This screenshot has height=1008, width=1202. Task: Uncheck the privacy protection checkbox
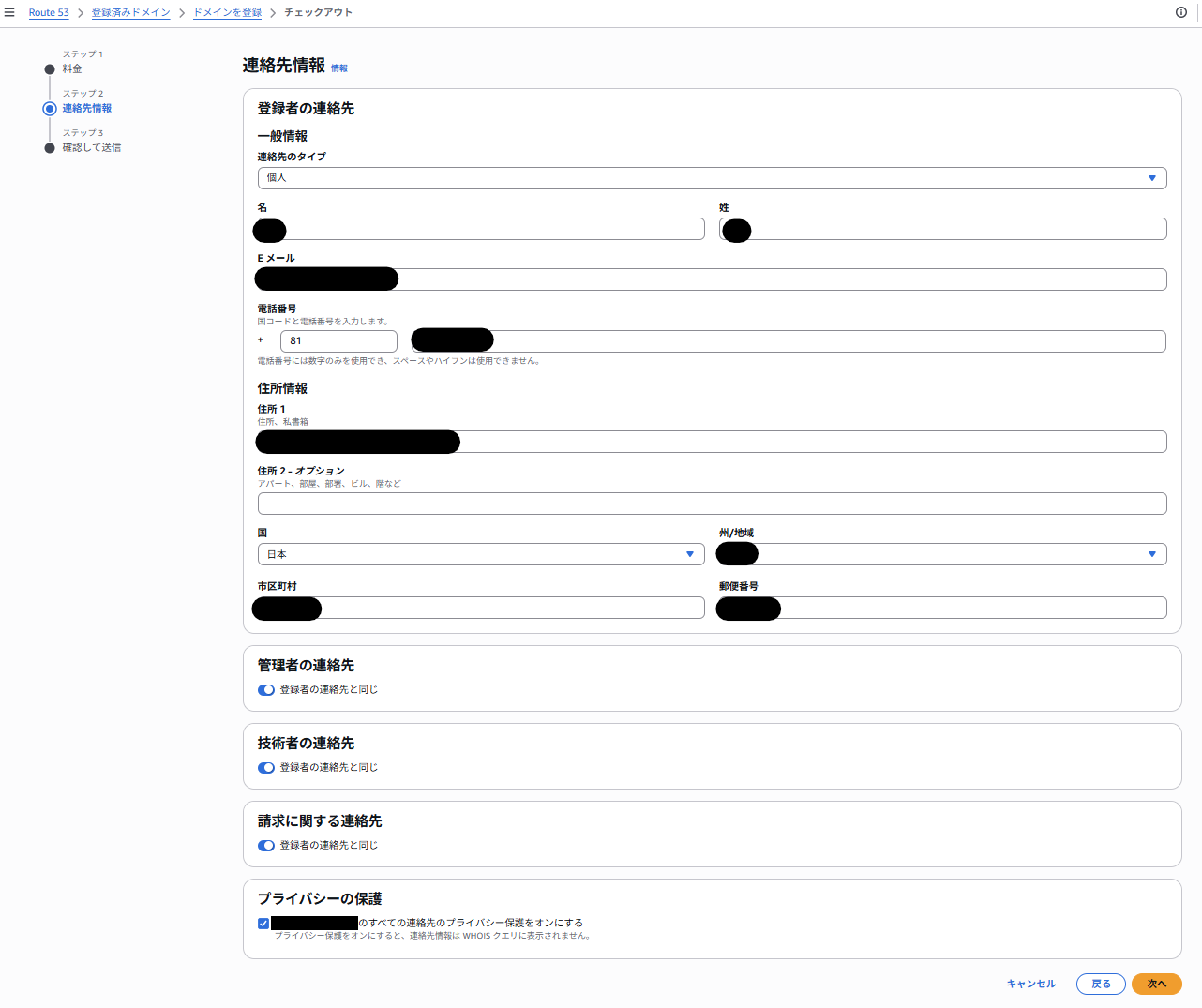pos(263,924)
